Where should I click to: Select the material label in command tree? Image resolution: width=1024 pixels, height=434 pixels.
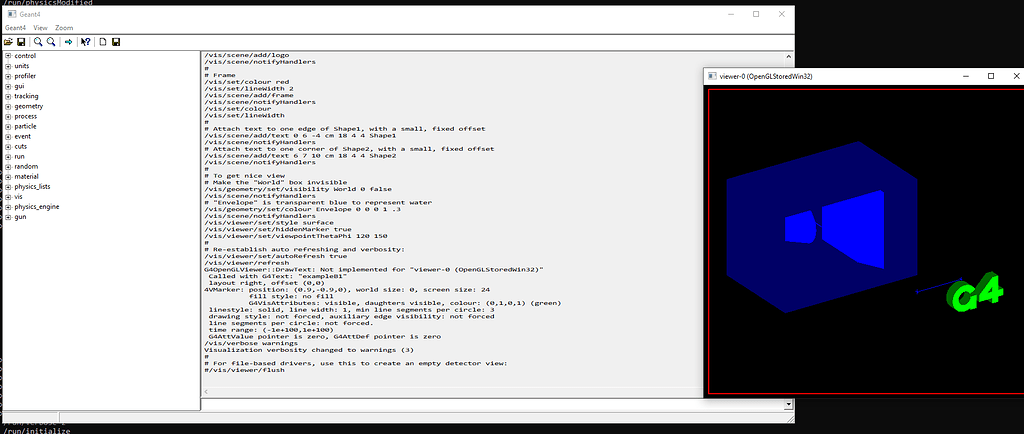point(26,177)
